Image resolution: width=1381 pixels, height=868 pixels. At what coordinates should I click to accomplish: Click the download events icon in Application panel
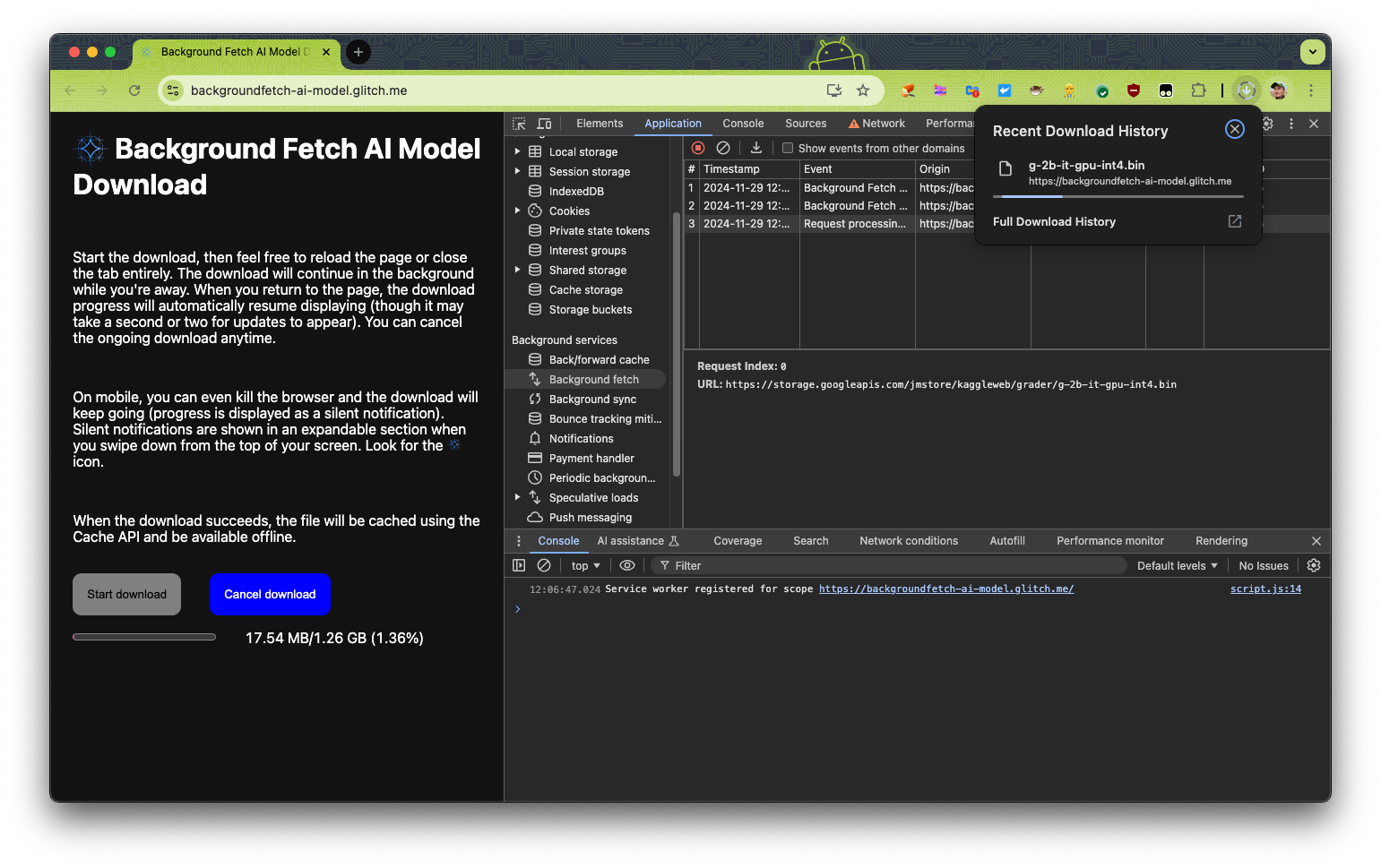tap(756, 148)
